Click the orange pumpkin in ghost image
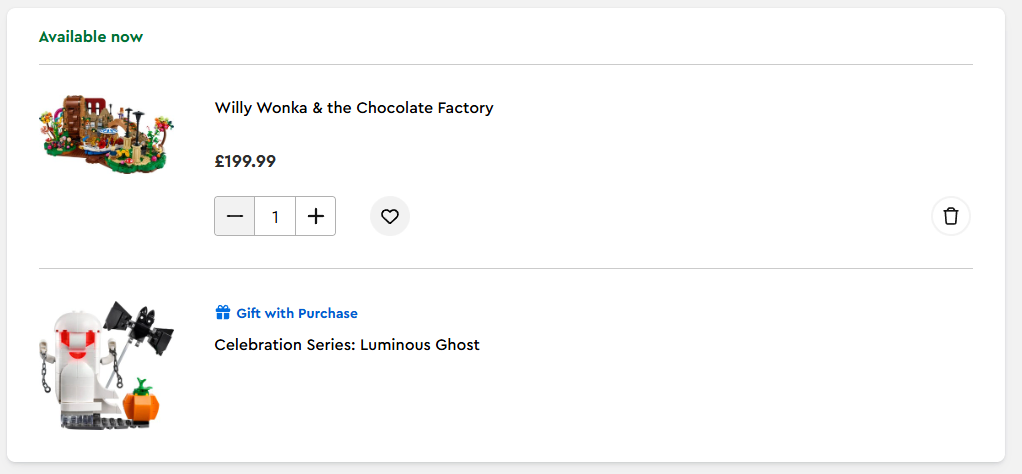The width and height of the screenshot is (1022, 474). (142, 402)
